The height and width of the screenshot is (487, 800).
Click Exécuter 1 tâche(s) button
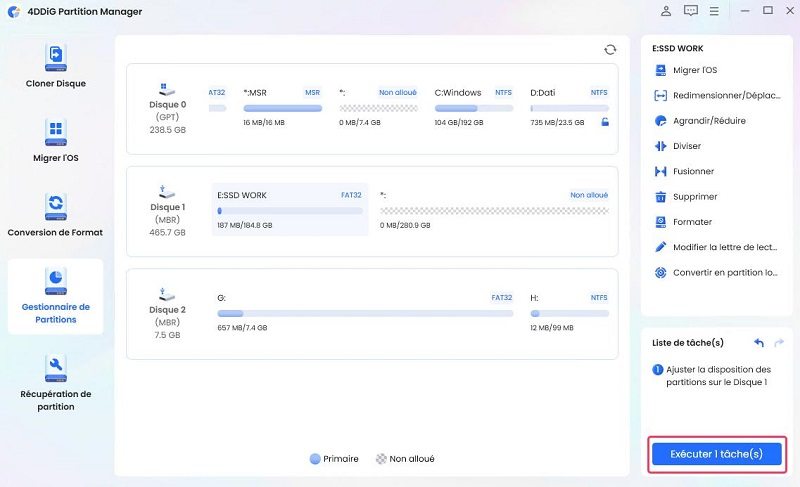click(x=716, y=454)
